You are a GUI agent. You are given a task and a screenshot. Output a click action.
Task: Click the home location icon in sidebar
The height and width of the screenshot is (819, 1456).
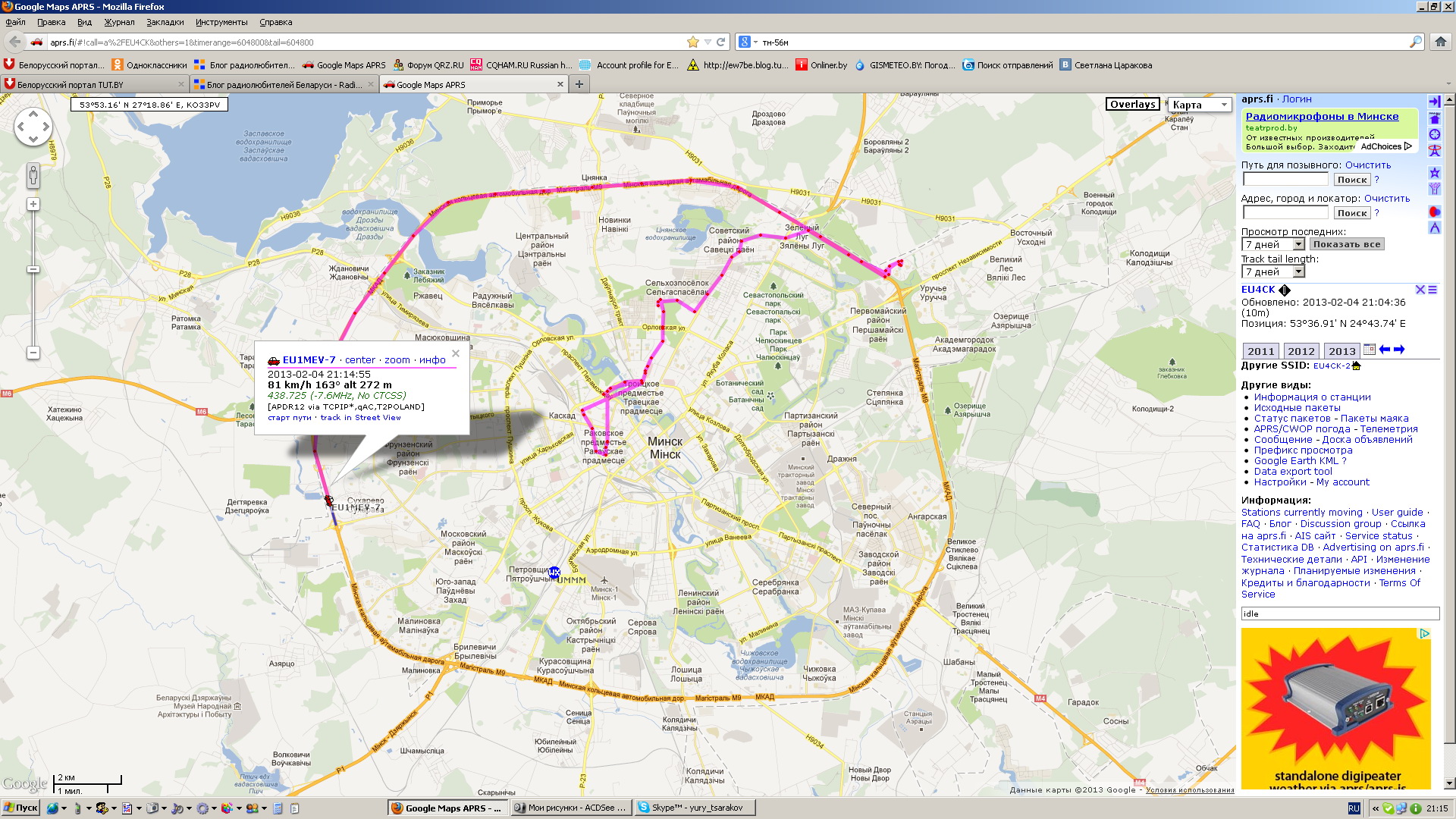pyautogui.click(x=1434, y=118)
